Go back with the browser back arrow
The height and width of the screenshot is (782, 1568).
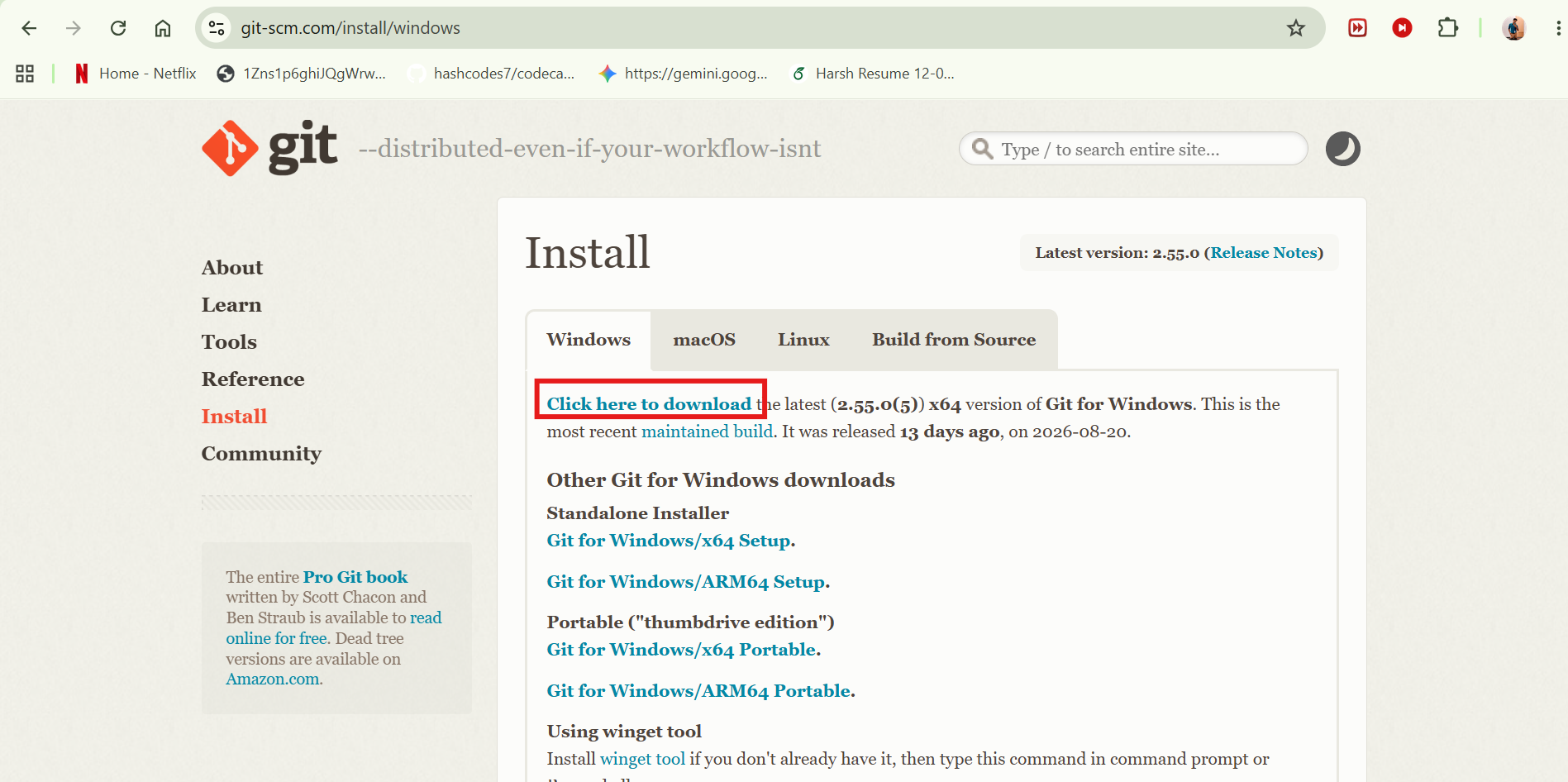[x=29, y=28]
